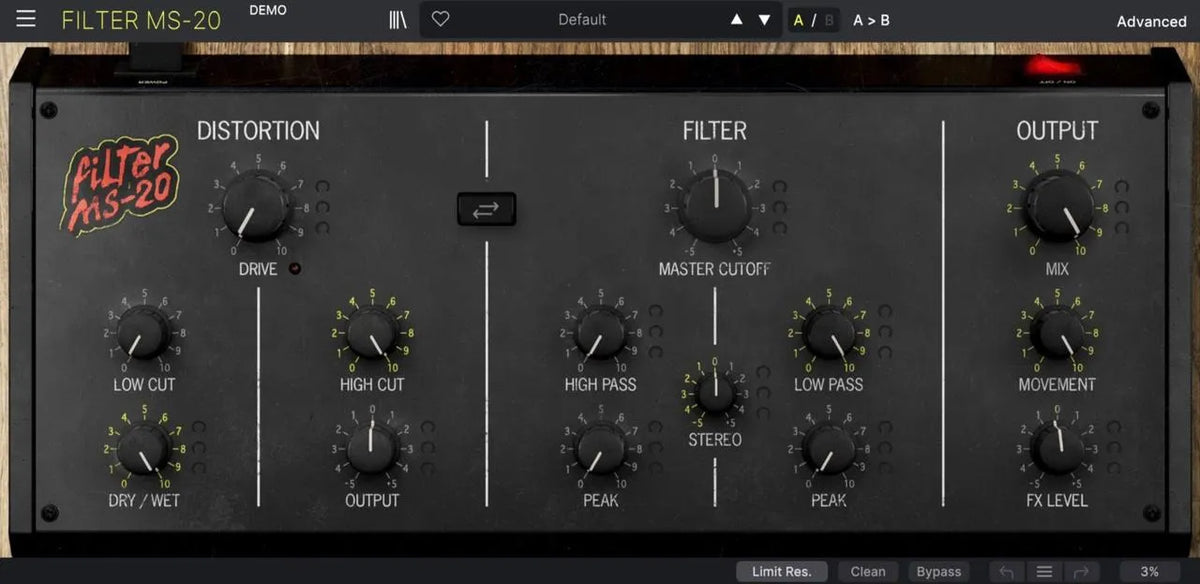Open the Default preset dropdown
This screenshot has height=584, width=1200.
point(583,18)
